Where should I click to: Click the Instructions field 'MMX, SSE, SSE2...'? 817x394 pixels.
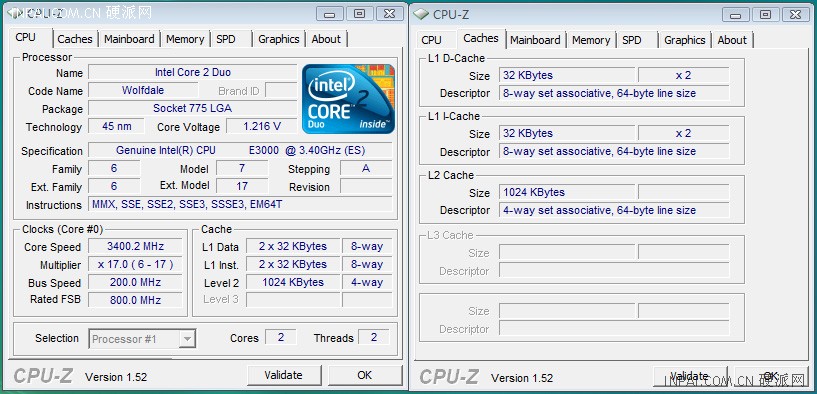click(x=240, y=204)
